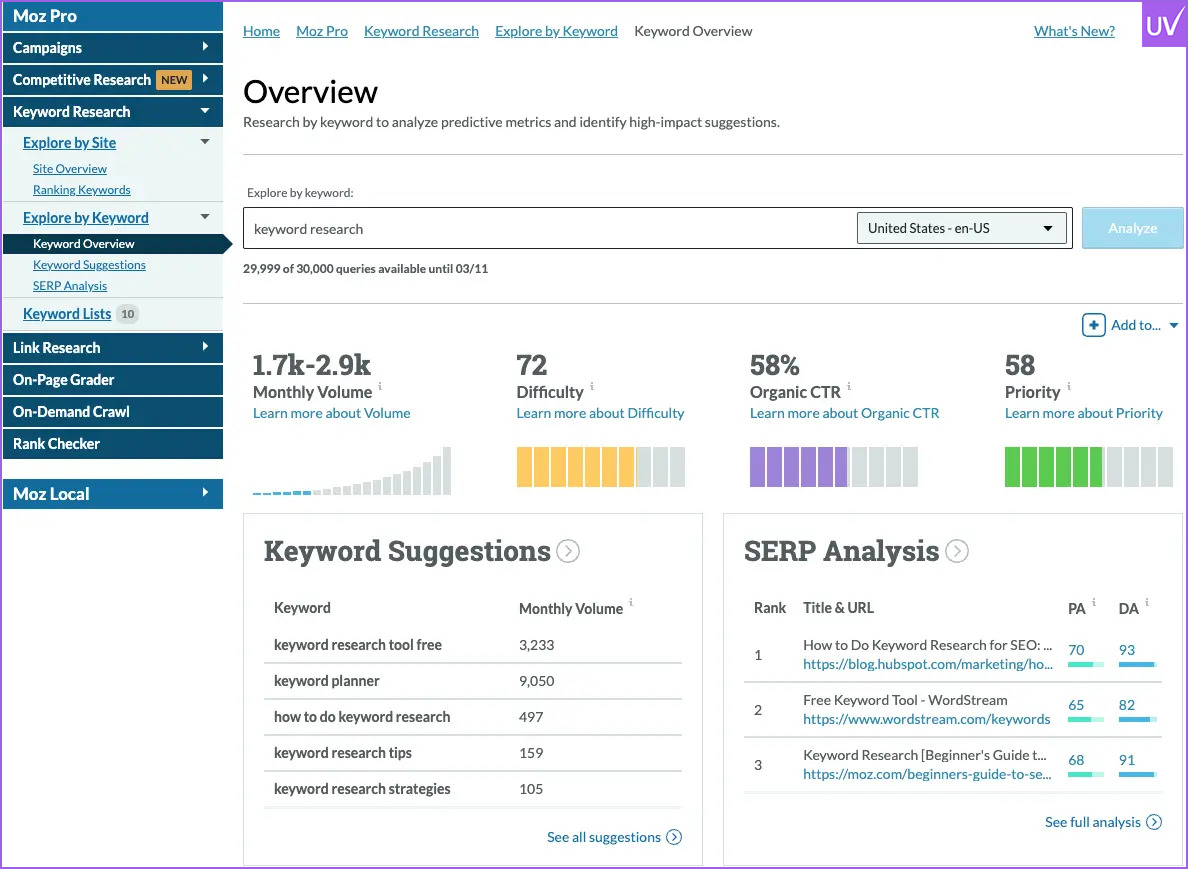The image size is (1188, 870).
Task: Click the Monthly Volume info icon in overview
Action: tap(380, 386)
